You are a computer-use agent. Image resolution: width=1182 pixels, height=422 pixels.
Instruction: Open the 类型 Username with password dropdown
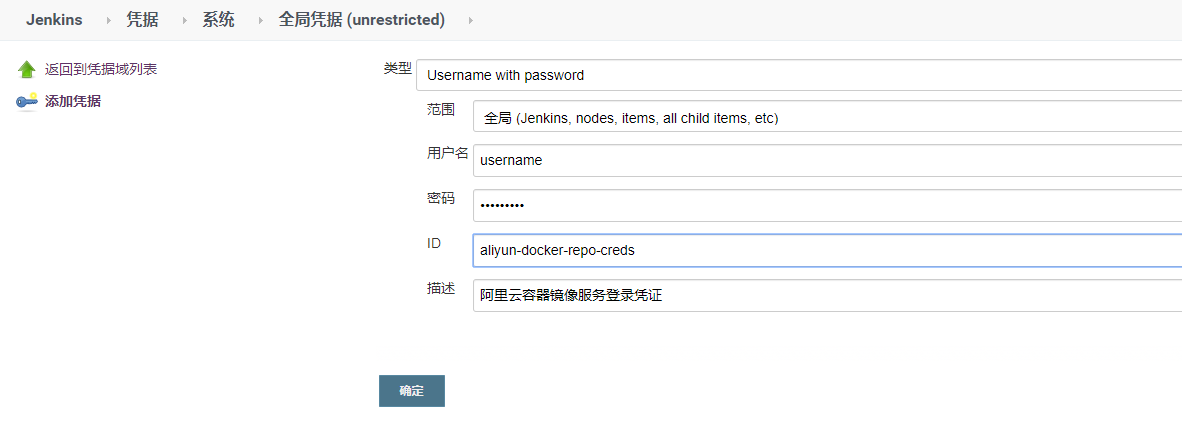pos(799,75)
